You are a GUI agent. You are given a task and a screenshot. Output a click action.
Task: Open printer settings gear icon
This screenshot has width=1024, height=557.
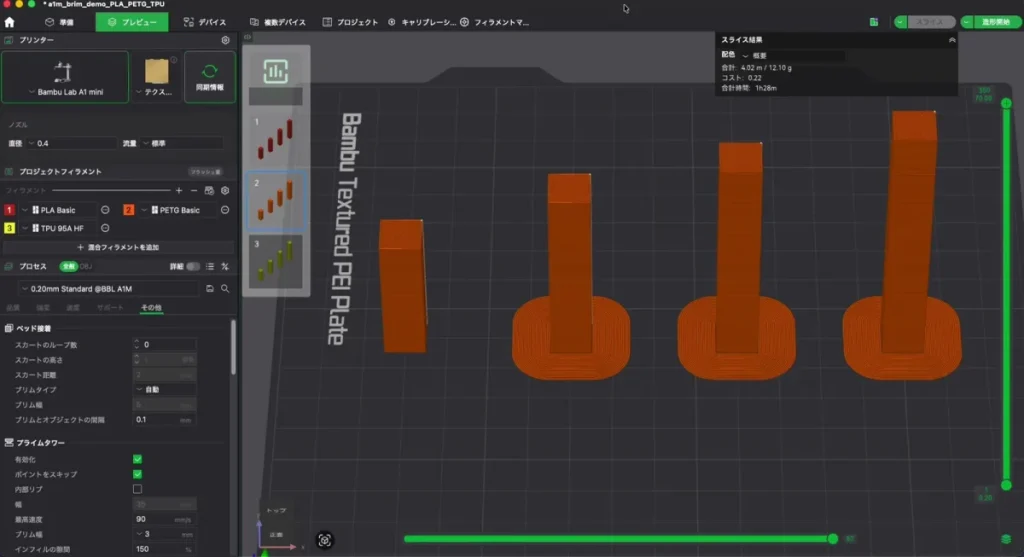click(225, 40)
